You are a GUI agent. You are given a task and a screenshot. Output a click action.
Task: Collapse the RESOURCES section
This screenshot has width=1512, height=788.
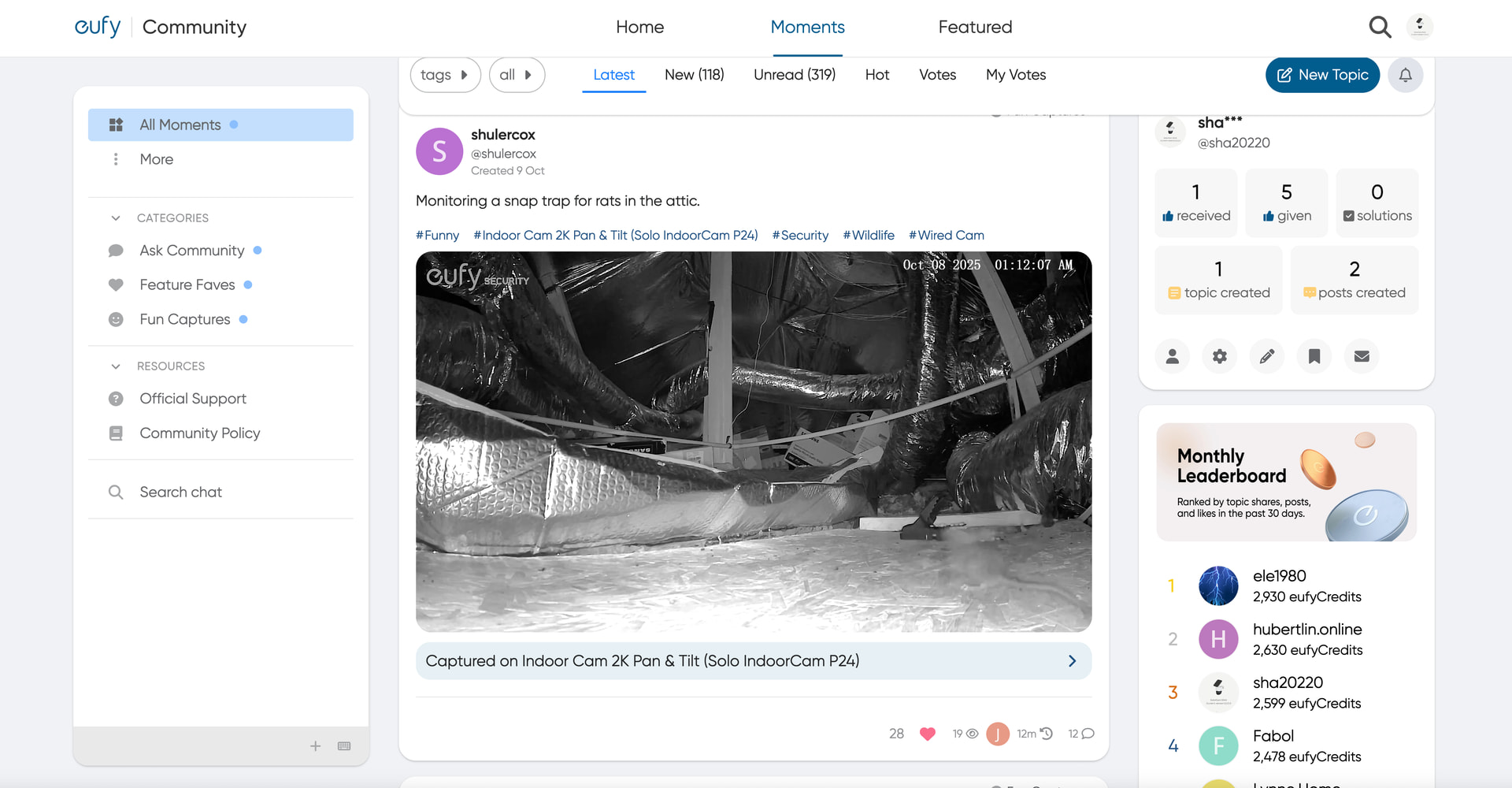click(x=116, y=366)
